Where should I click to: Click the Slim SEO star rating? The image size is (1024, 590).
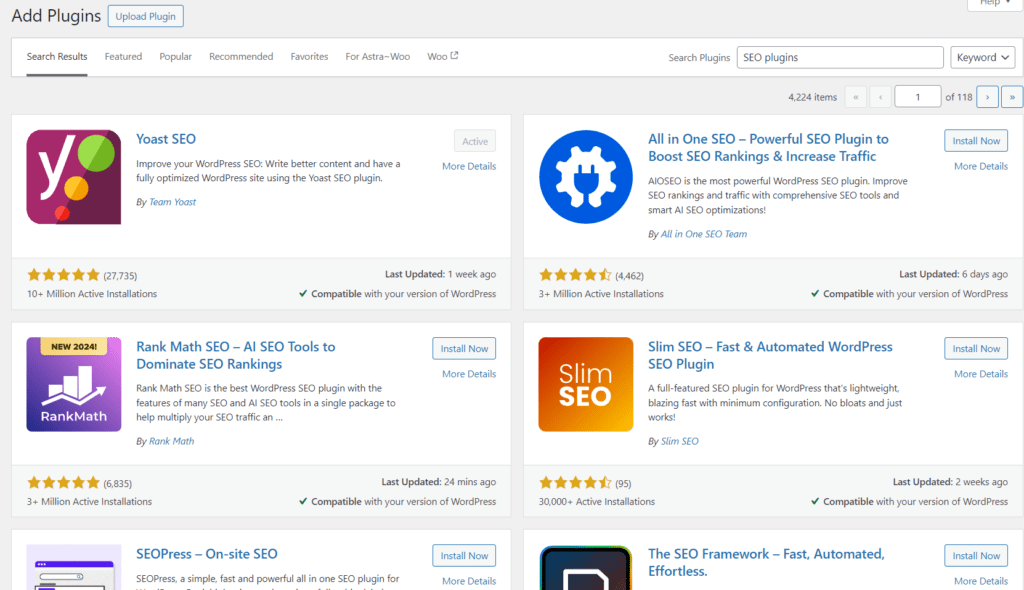(575, 483)
